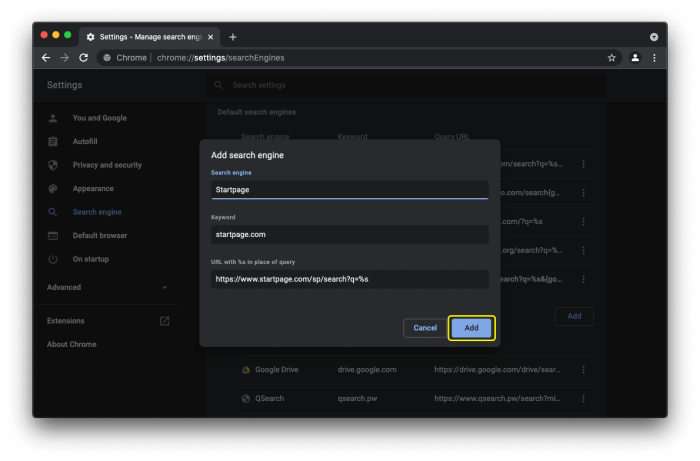
Task: Click the Google Drive logo icon
Action: [246, 370]
